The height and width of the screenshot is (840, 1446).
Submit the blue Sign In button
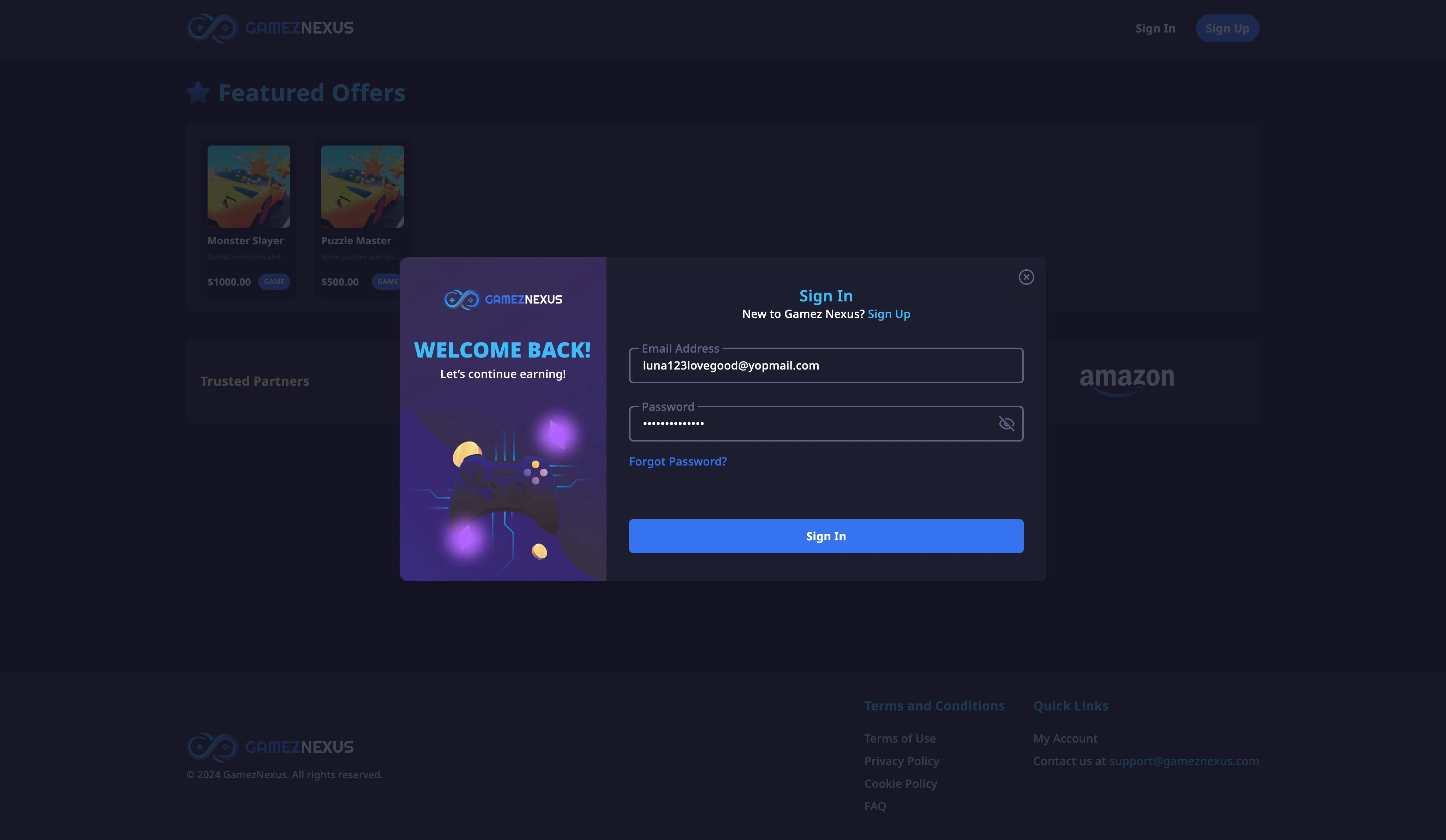(826, 536)
